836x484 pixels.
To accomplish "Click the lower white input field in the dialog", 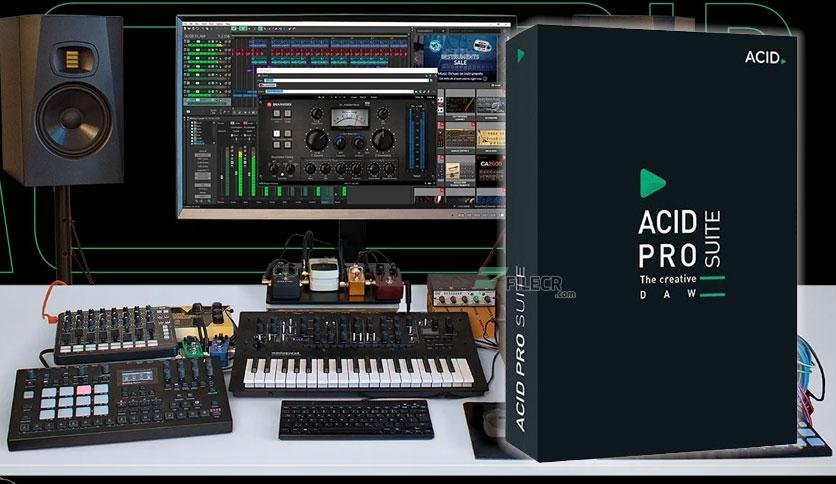I will coord(341,92).
